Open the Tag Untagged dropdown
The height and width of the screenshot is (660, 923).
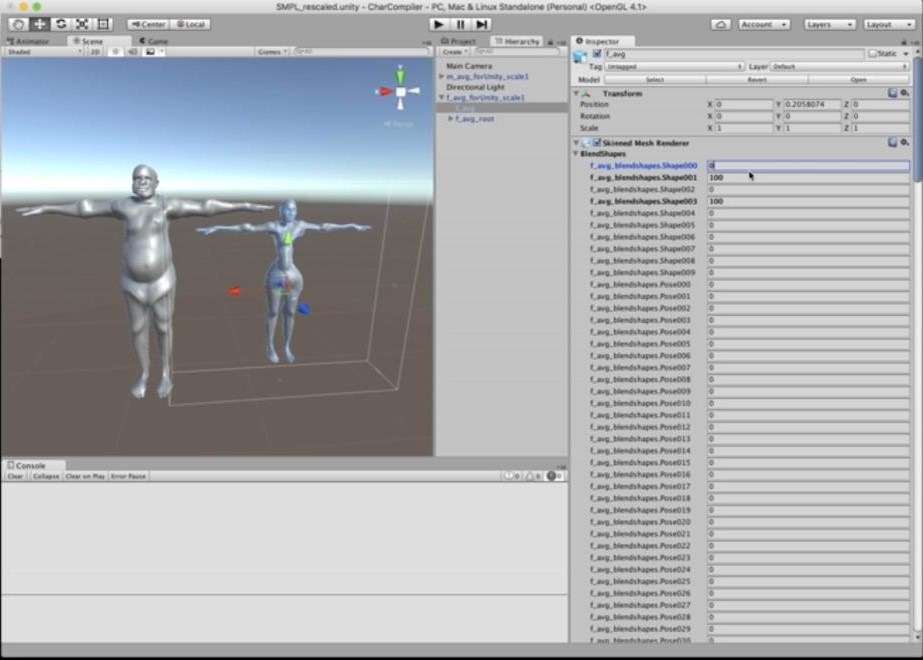674,67
